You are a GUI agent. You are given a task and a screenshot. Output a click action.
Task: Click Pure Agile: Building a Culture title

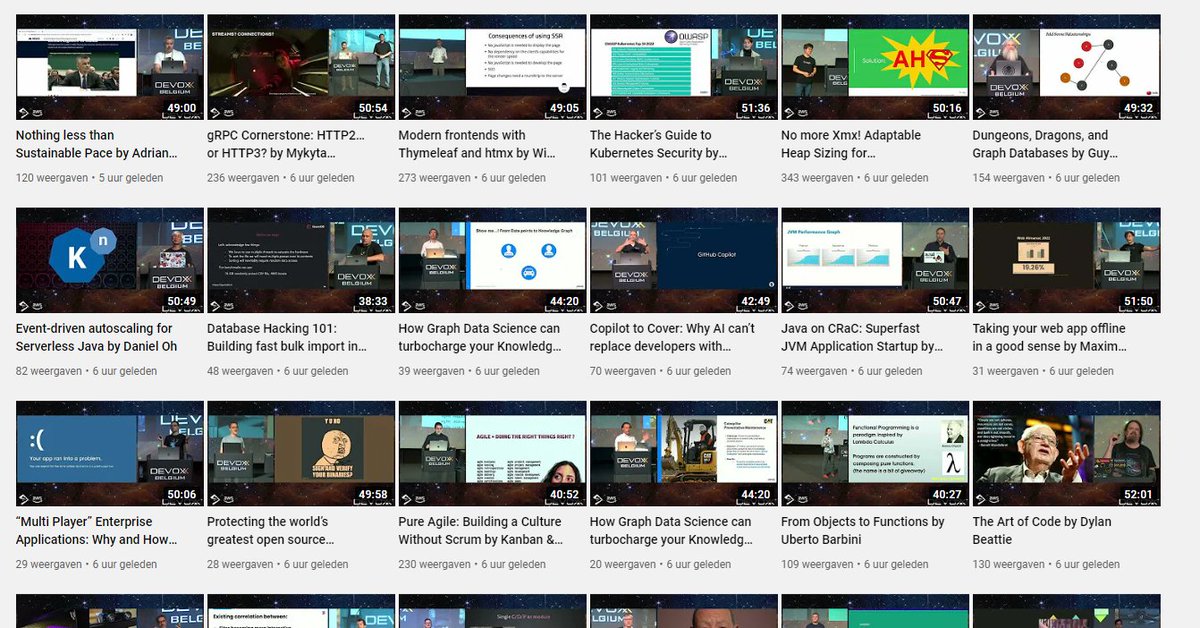(481, 530)
